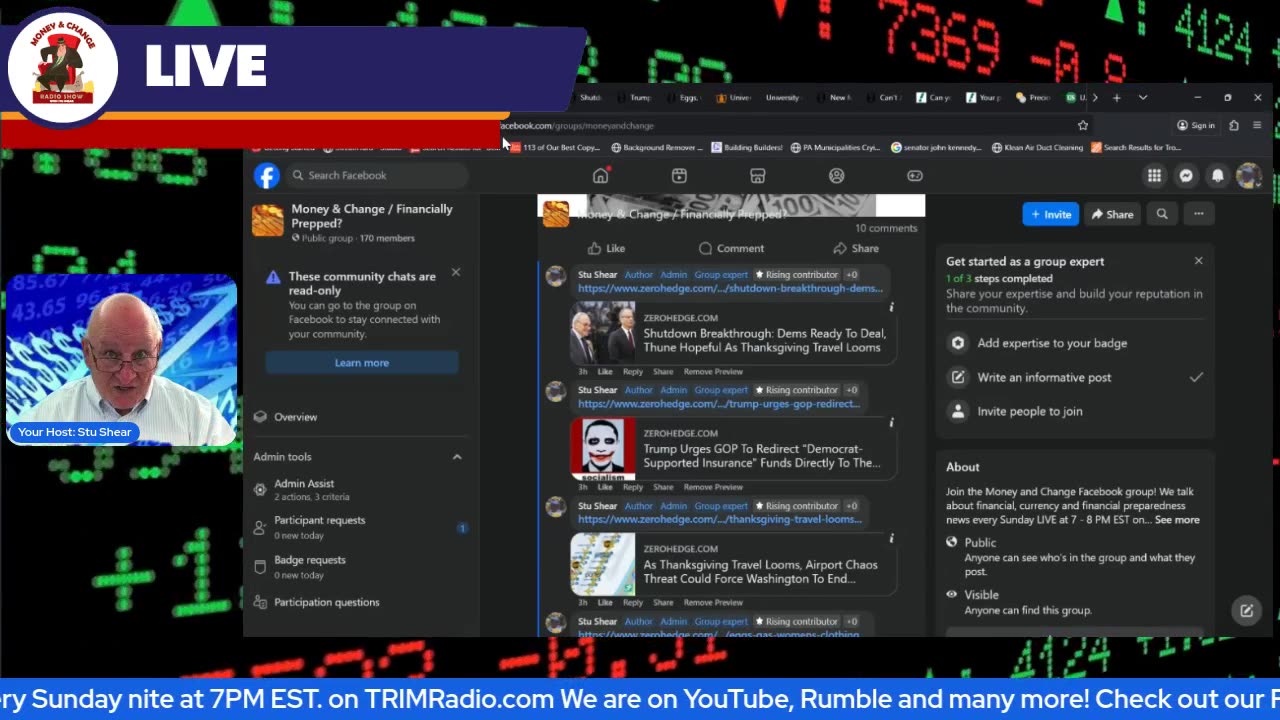This screenshot has width=1280, height=720.
Task: Like the post above the comments
Action: coord(607,249)
